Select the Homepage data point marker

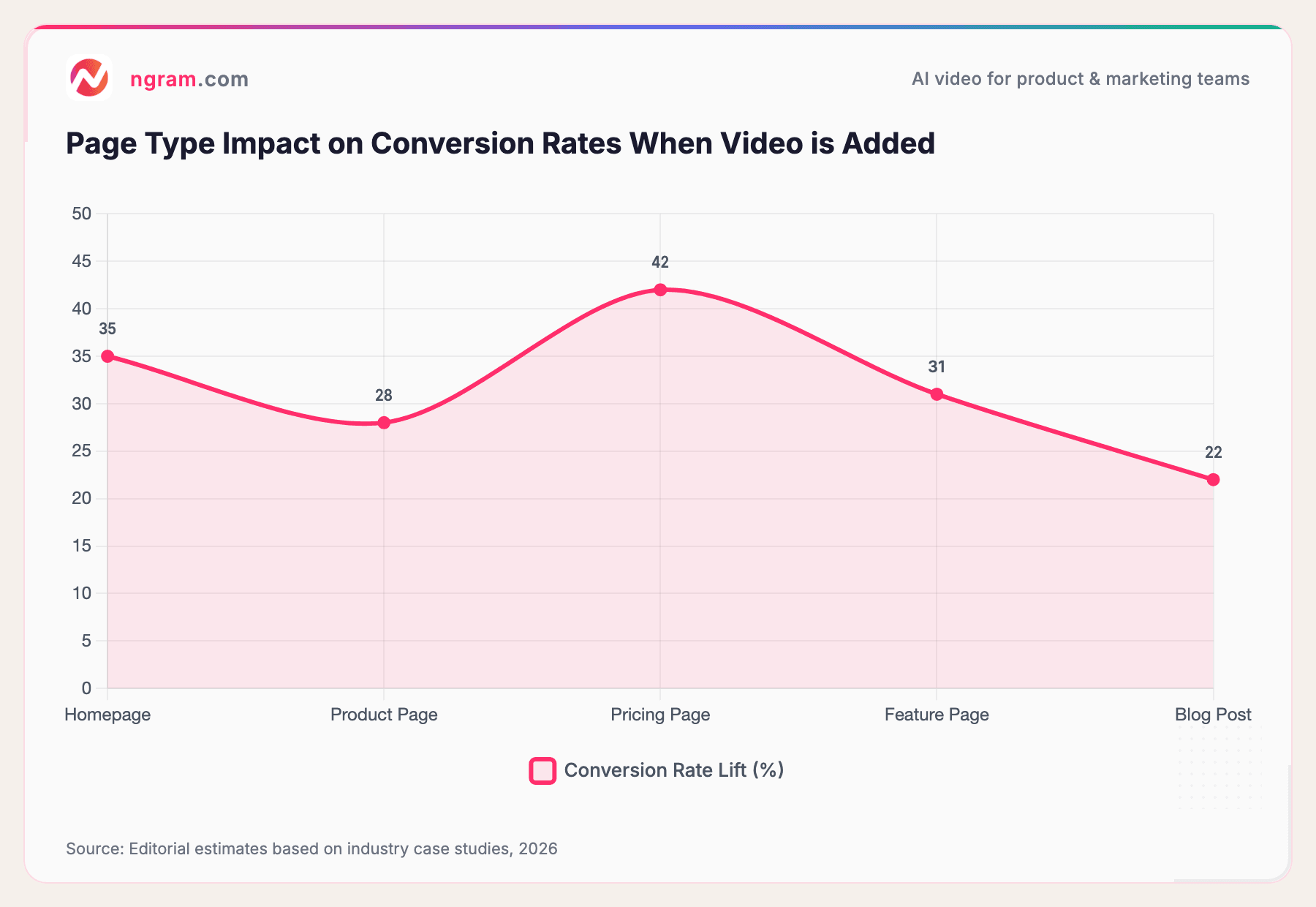107,355
